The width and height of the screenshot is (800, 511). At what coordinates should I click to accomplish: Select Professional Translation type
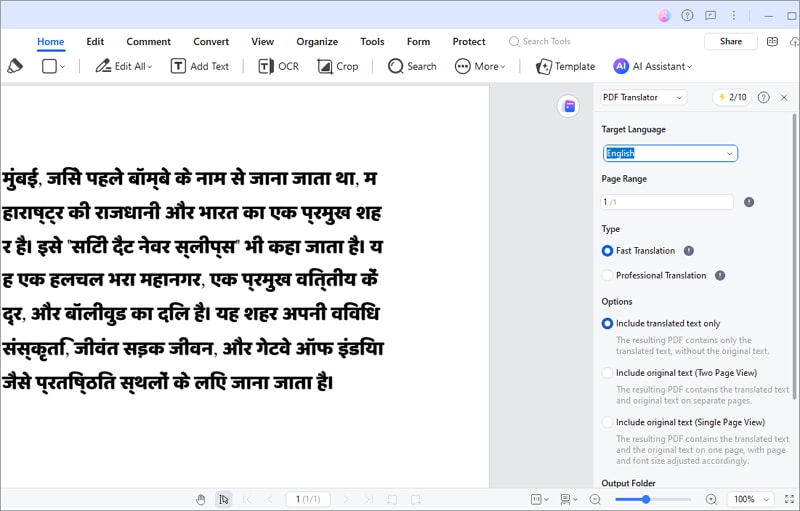[607, 275]
